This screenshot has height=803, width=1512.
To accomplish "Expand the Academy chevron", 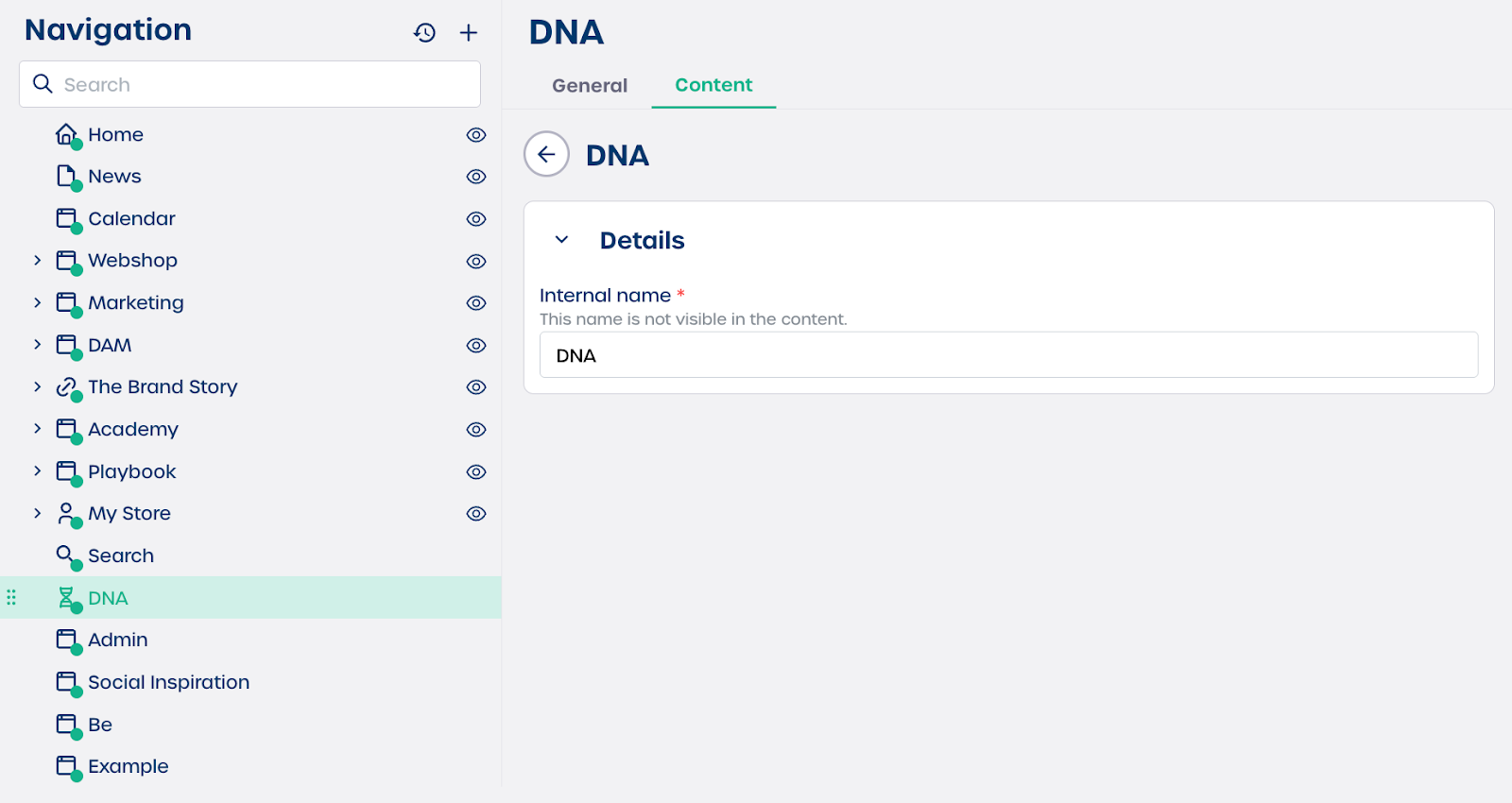I will [37, 429].
